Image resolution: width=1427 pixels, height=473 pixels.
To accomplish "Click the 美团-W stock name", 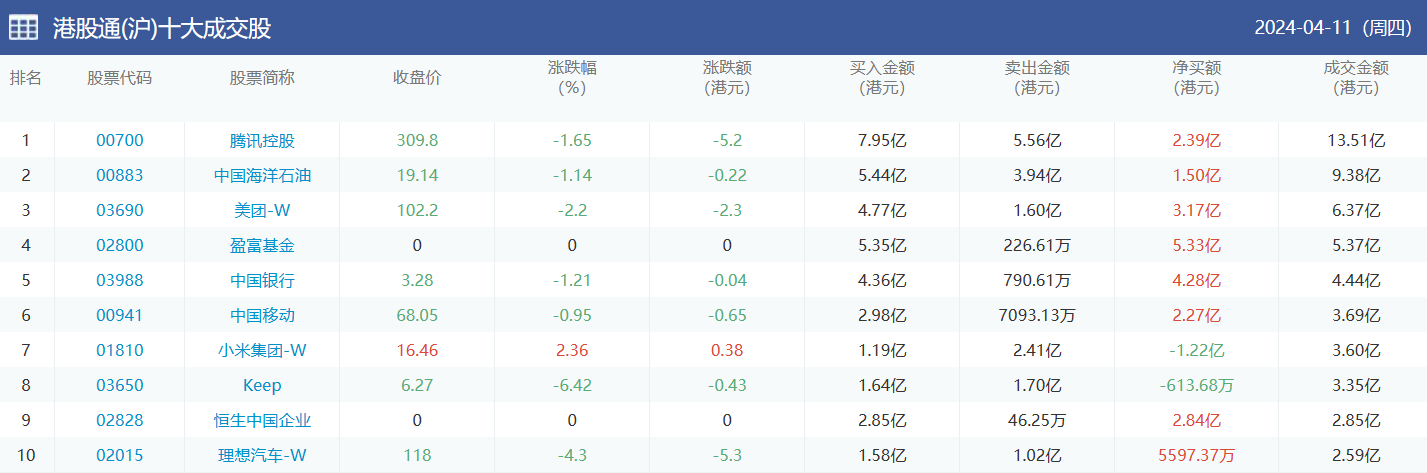I will [262, 211].
